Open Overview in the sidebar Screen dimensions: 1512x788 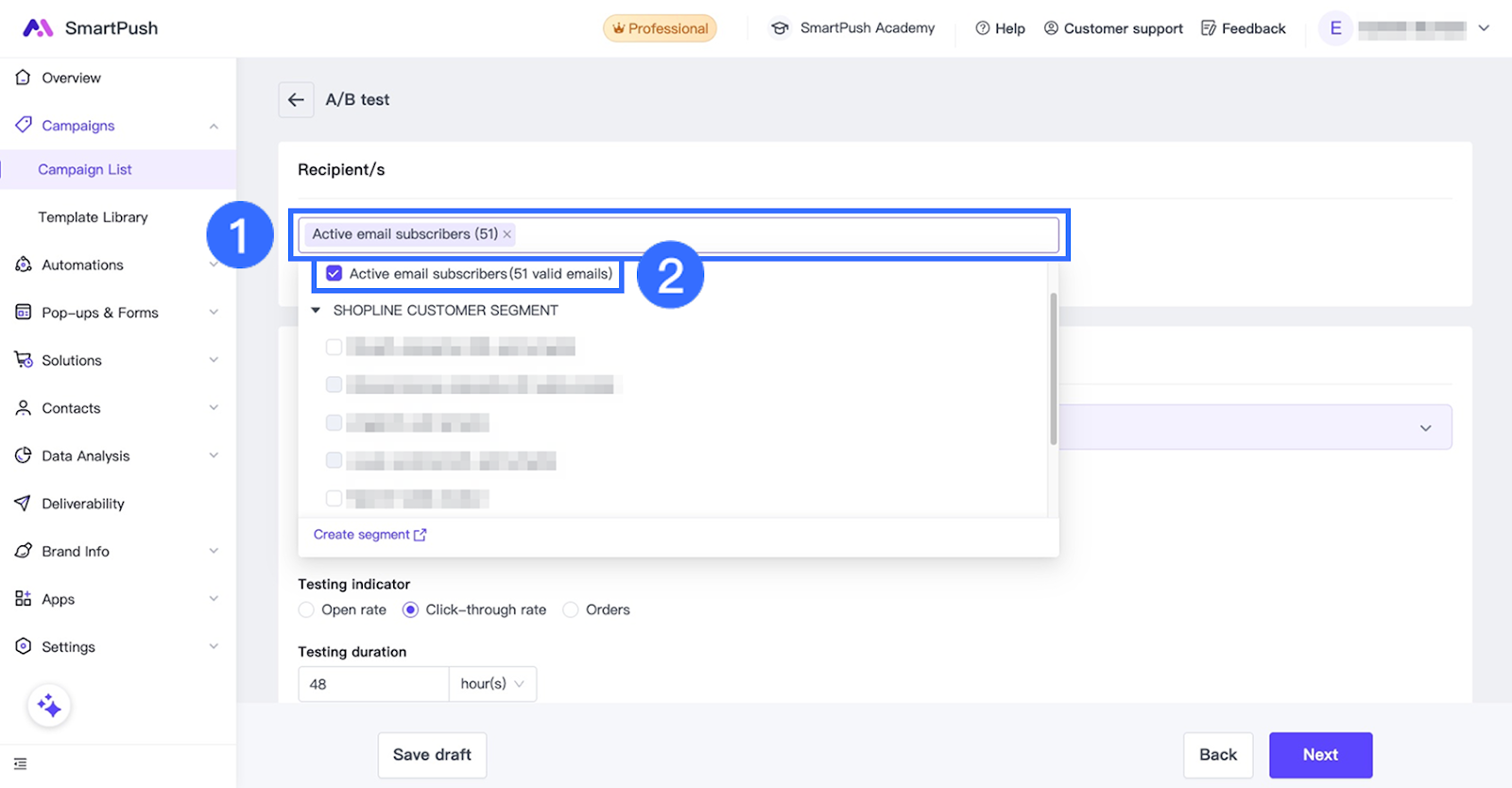[71, 78]
